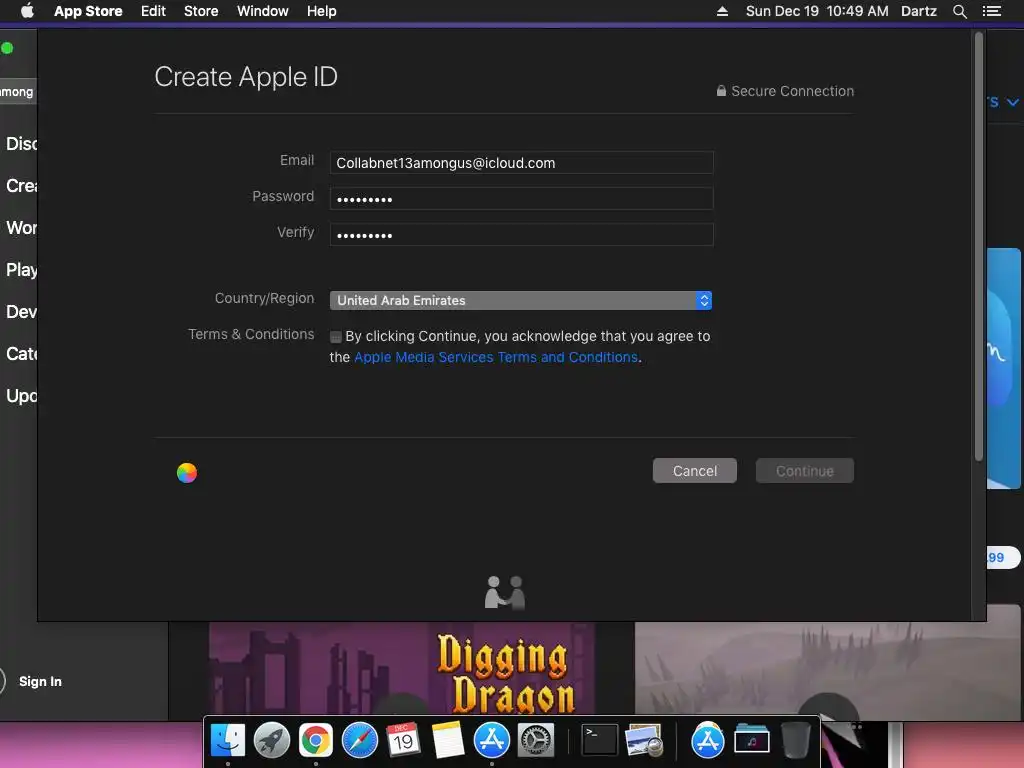The height and width of the screenshot is (768, 1024).
Task: Open Preview from the Dock
Action: click(644, 740)
